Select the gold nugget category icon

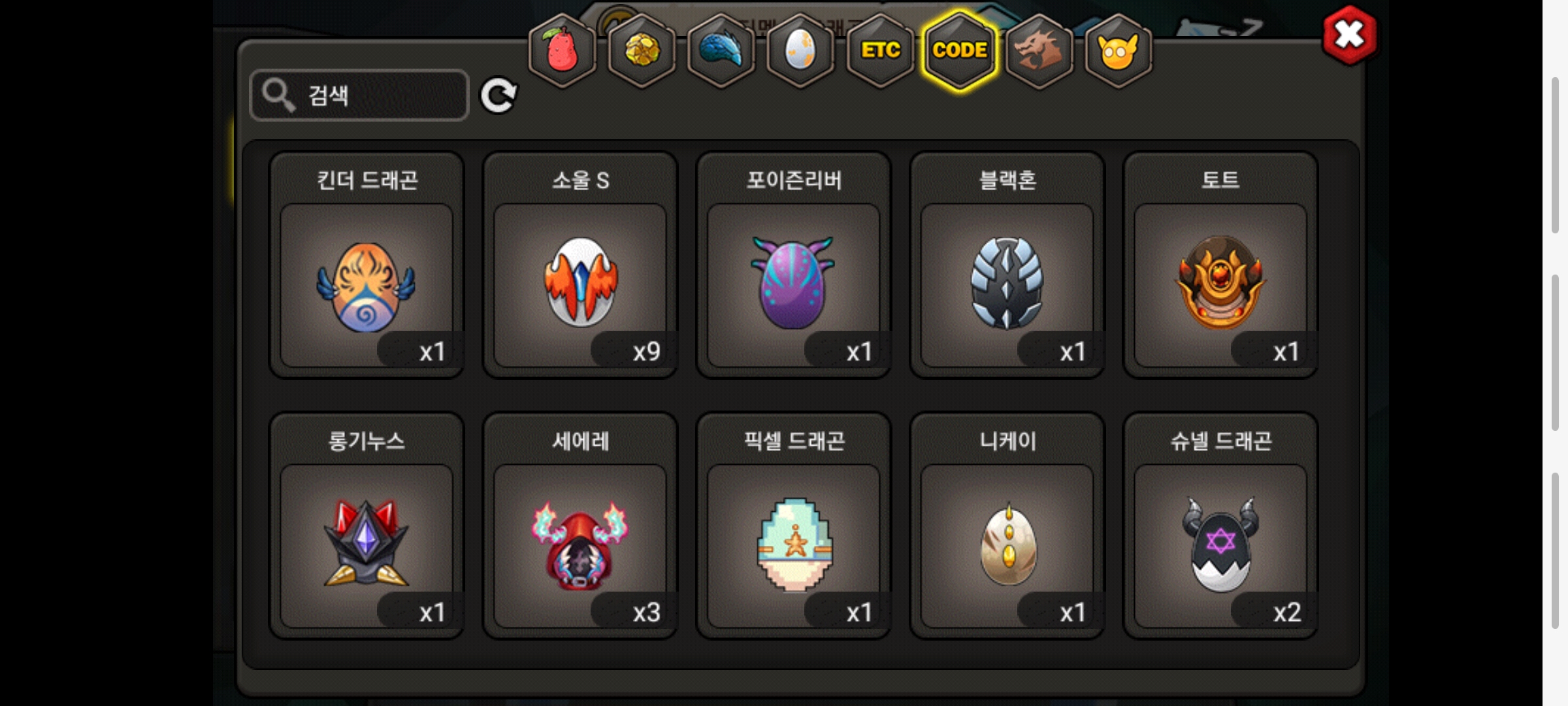642,51
